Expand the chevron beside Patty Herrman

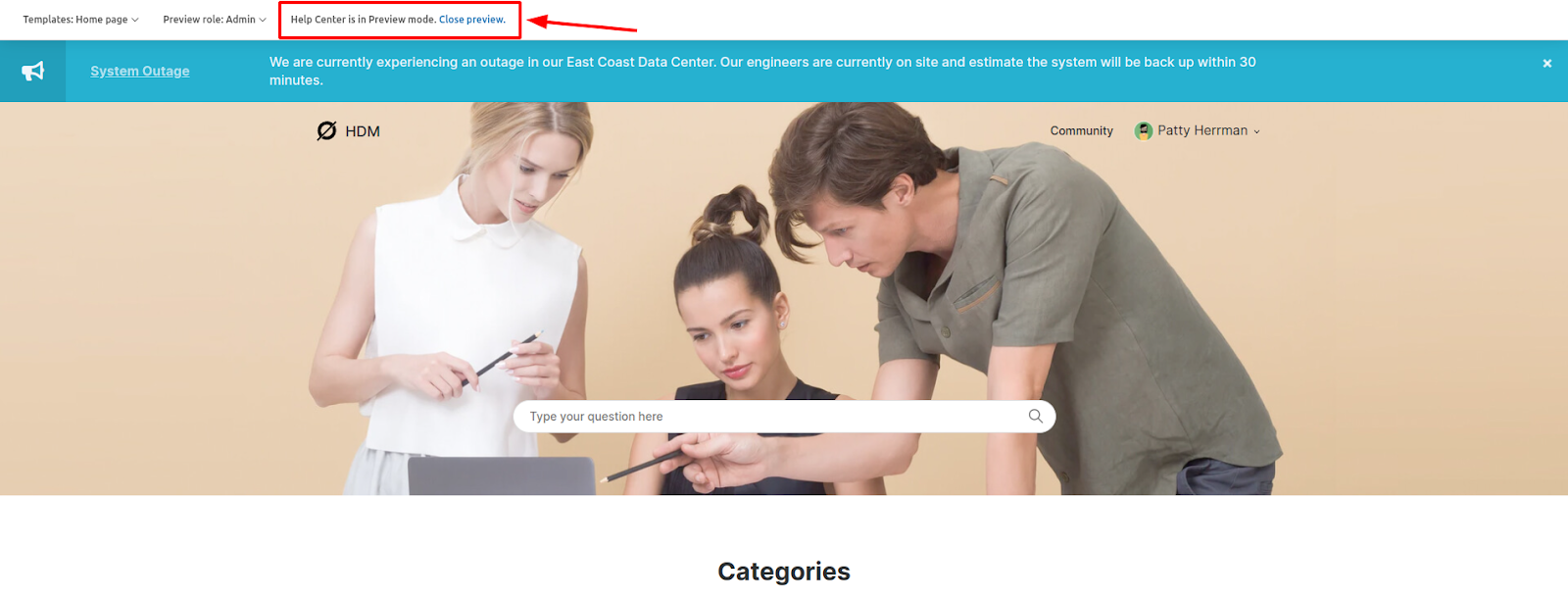click(1256, 131)
